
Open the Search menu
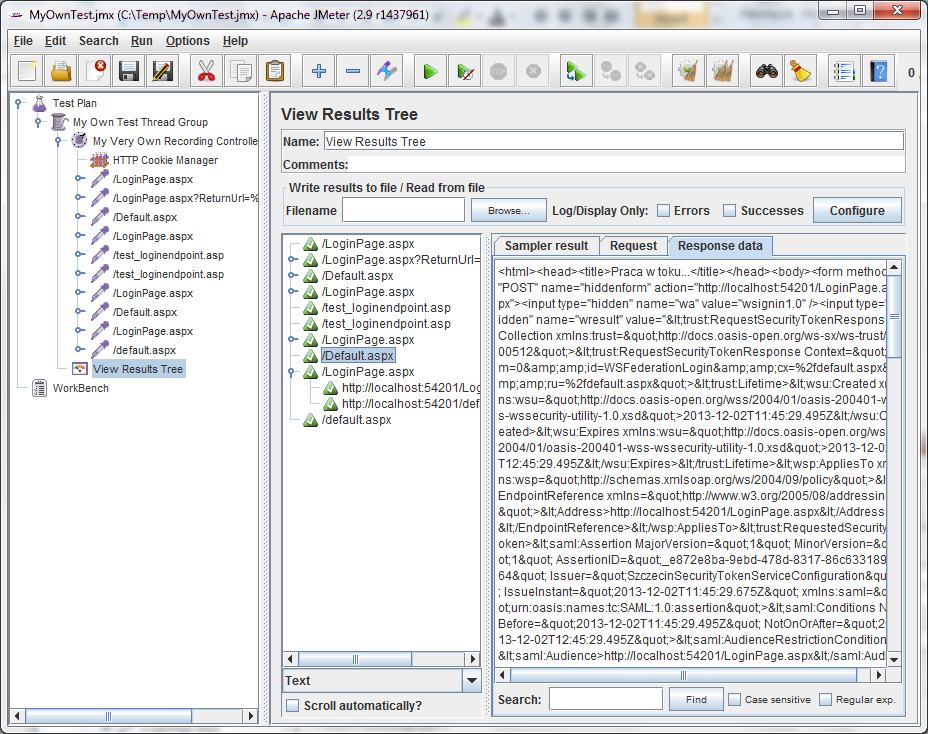point(98,41)
